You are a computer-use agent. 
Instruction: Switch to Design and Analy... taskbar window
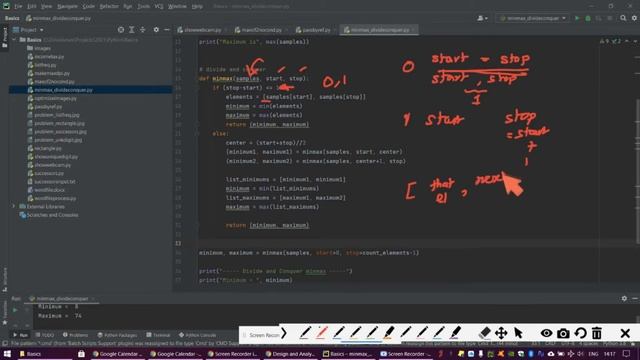point(290,353)
